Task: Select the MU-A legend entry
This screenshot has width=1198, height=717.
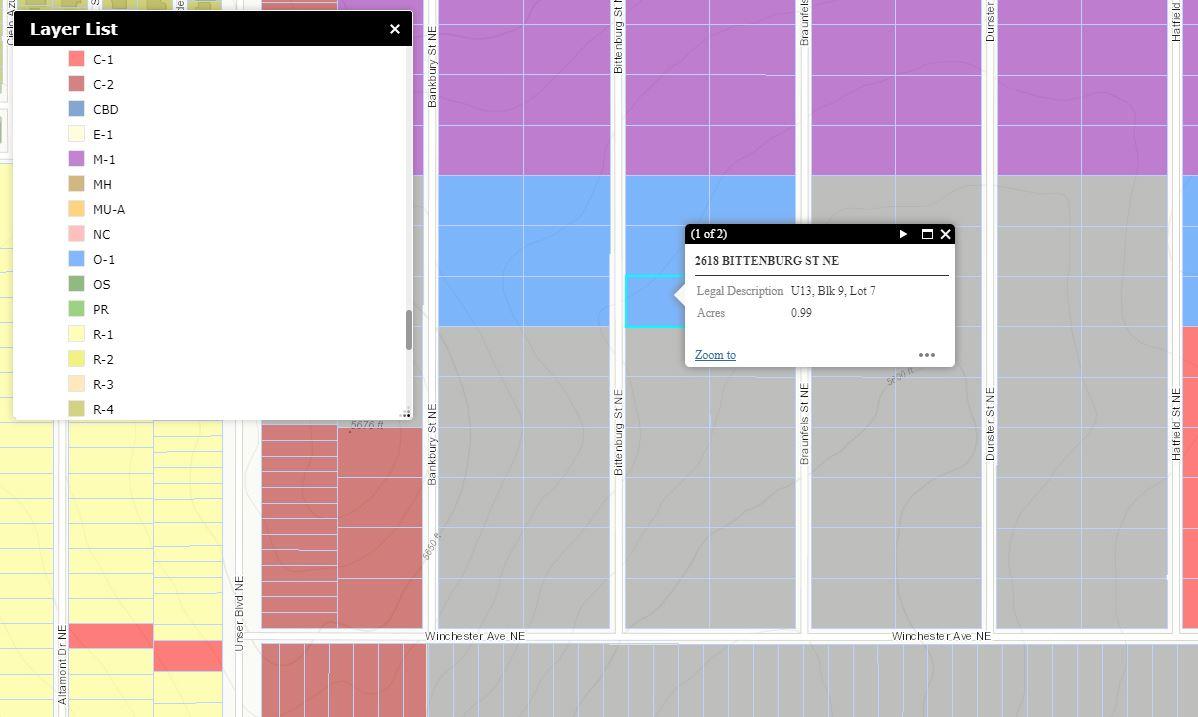Action: click(108, 209)
